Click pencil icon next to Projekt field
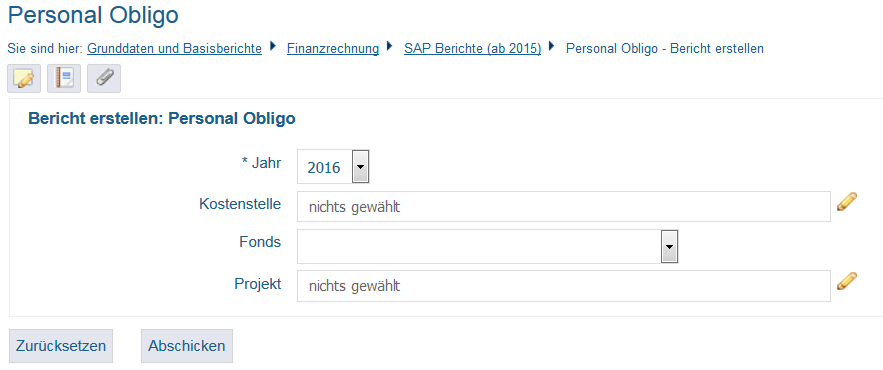The height and width of the screenshot is (370, 883). [847, 281]
